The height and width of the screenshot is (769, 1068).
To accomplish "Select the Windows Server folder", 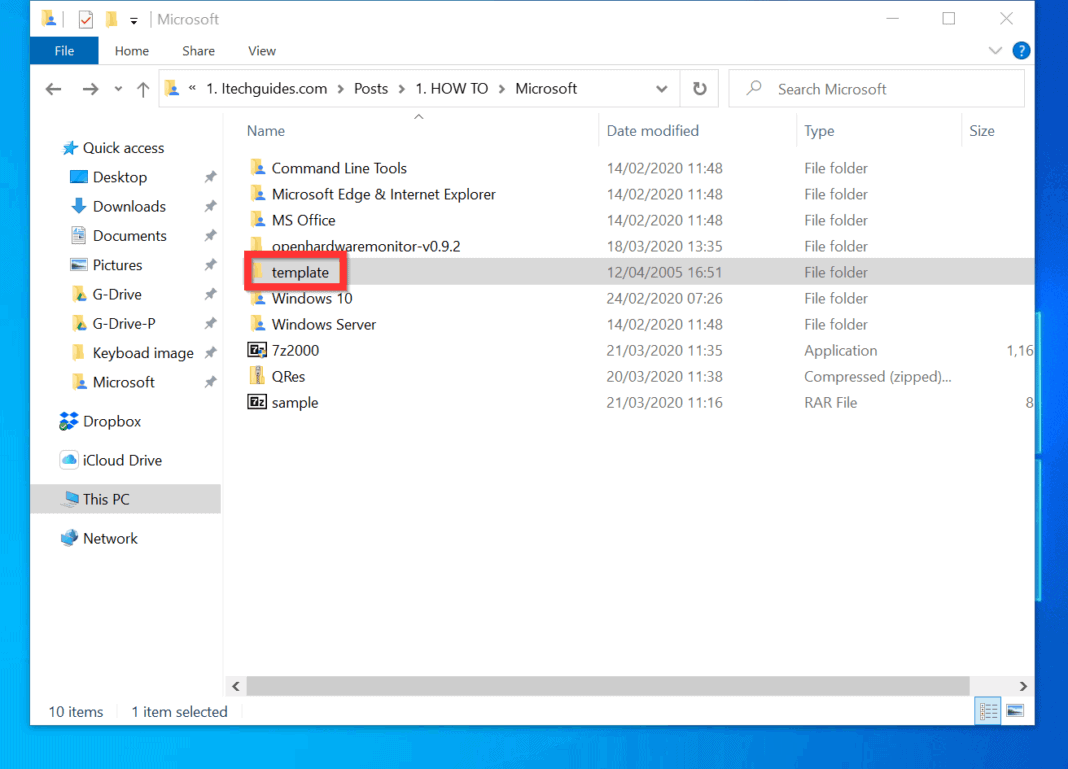I will [324, 324].
